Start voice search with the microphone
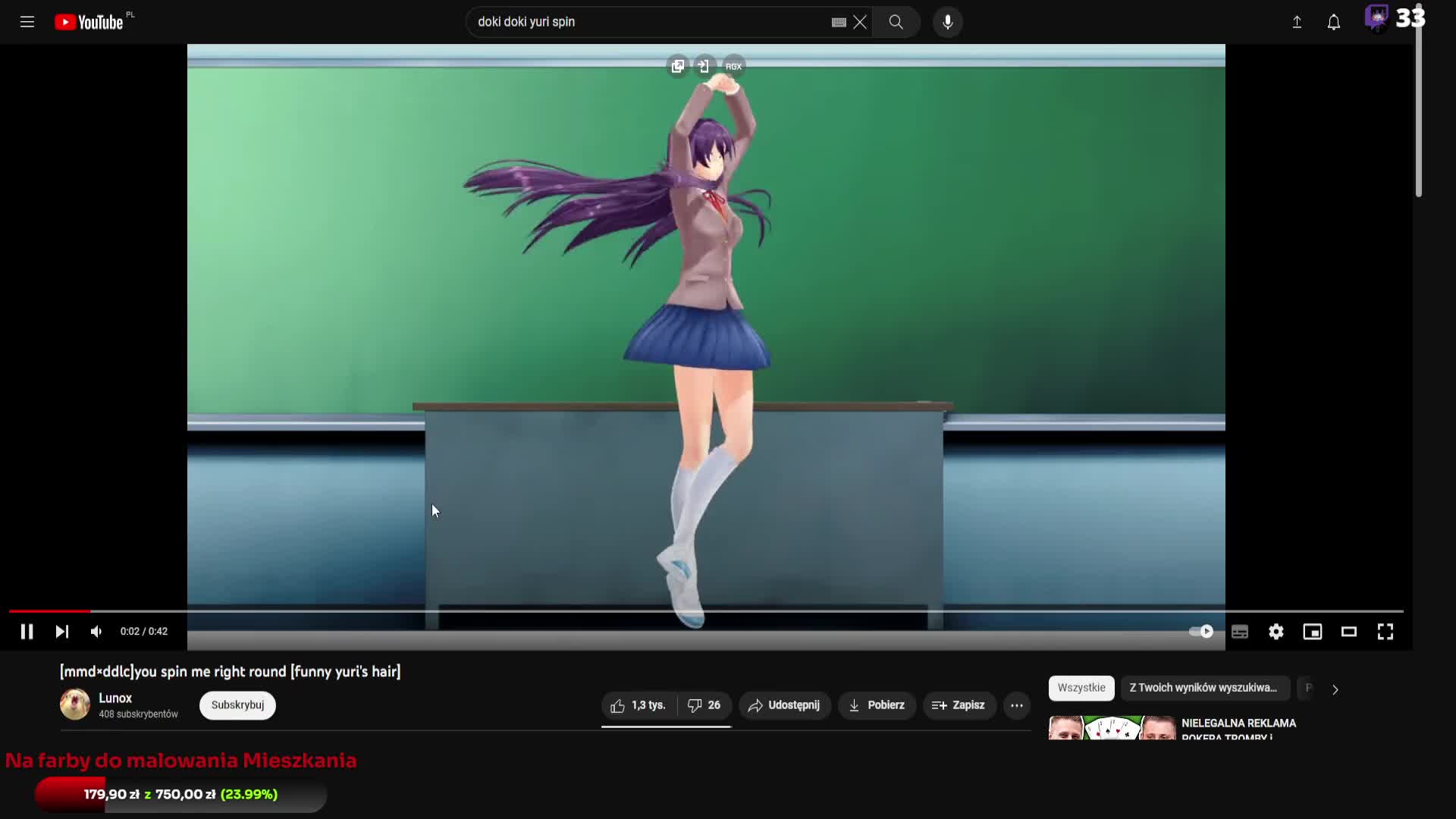This screenshot has height=819, width=1456. (947, 22)
